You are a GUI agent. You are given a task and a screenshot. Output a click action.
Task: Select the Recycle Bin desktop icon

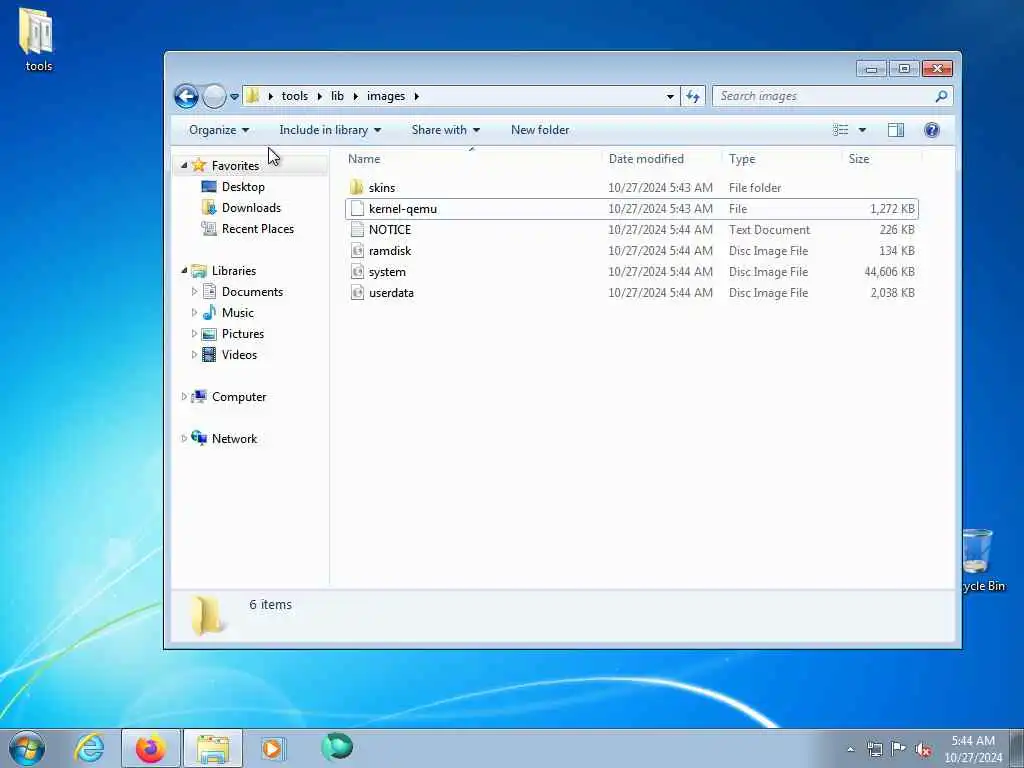pos(982,561)
